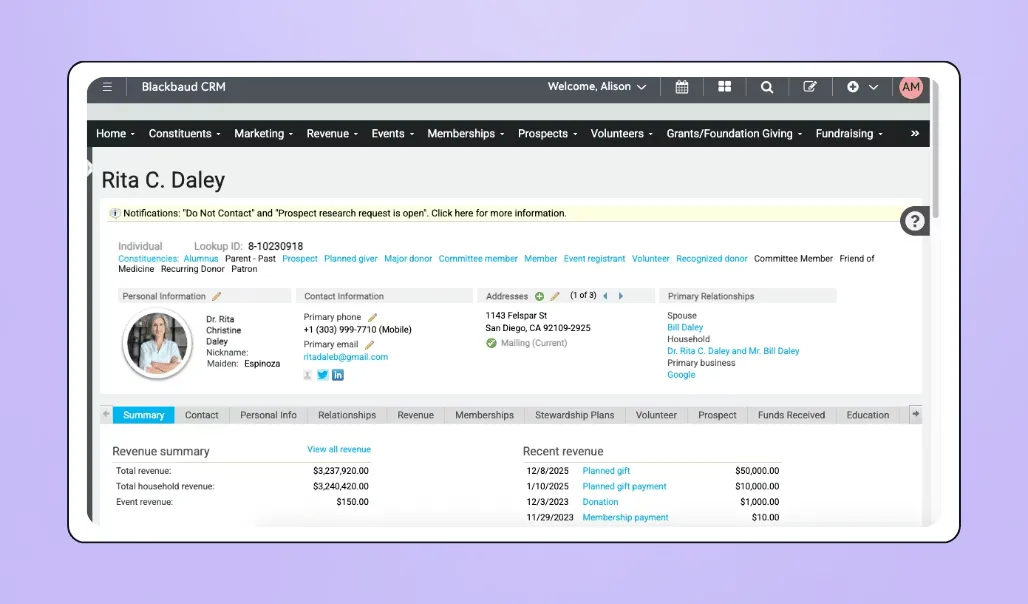Open the Revenue navigation dropdown

[x=332, y=133]
